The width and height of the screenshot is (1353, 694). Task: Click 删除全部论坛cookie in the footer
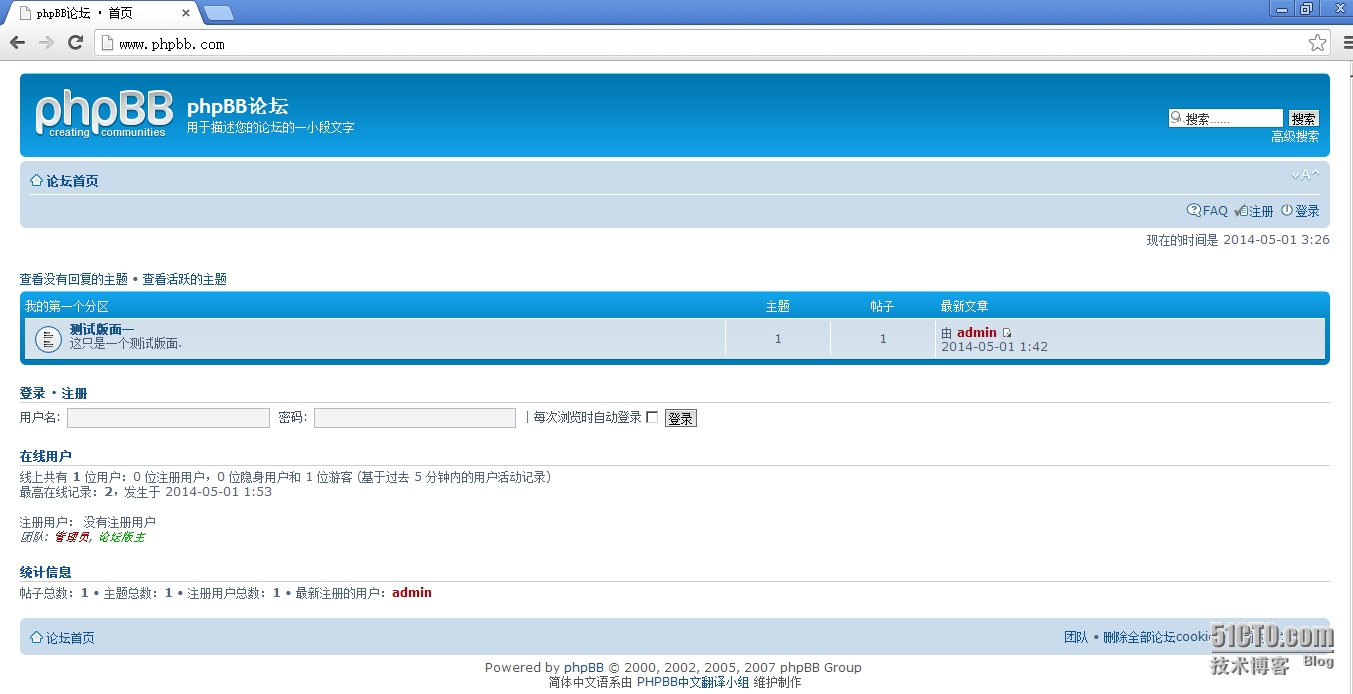pyautogui.click(x=1158, y=637)
